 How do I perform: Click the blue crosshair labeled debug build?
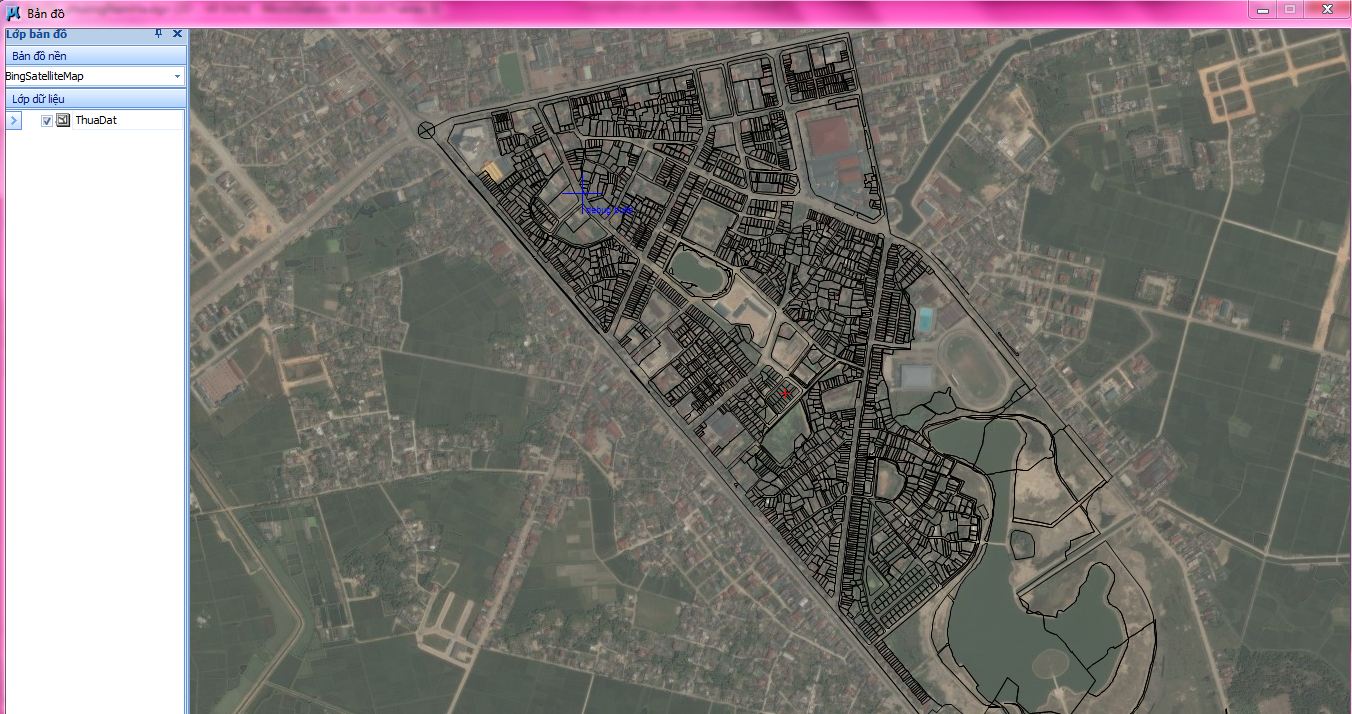point(582,195)
